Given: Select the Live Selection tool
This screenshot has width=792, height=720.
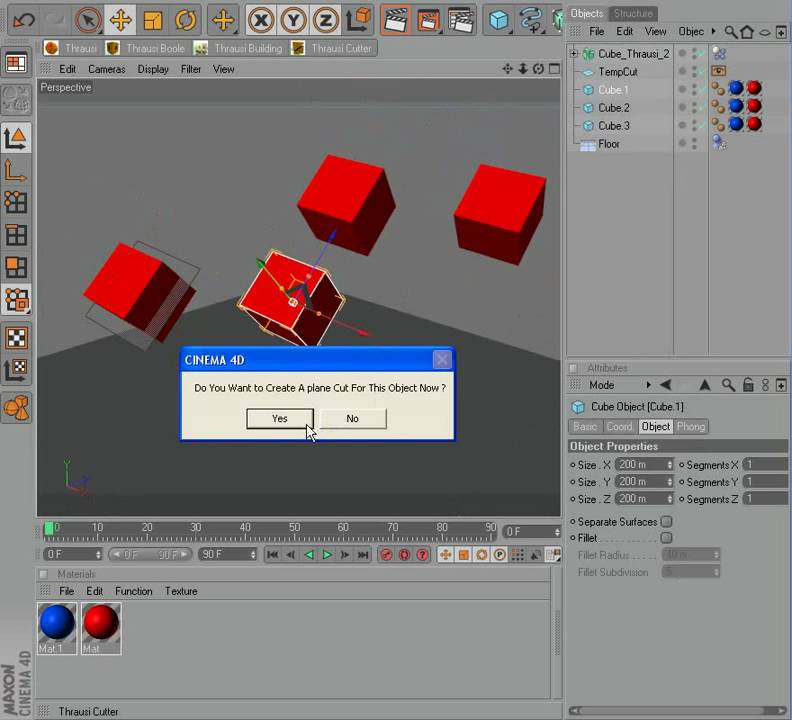Looking at the screenshot, I should coord(88,20).
